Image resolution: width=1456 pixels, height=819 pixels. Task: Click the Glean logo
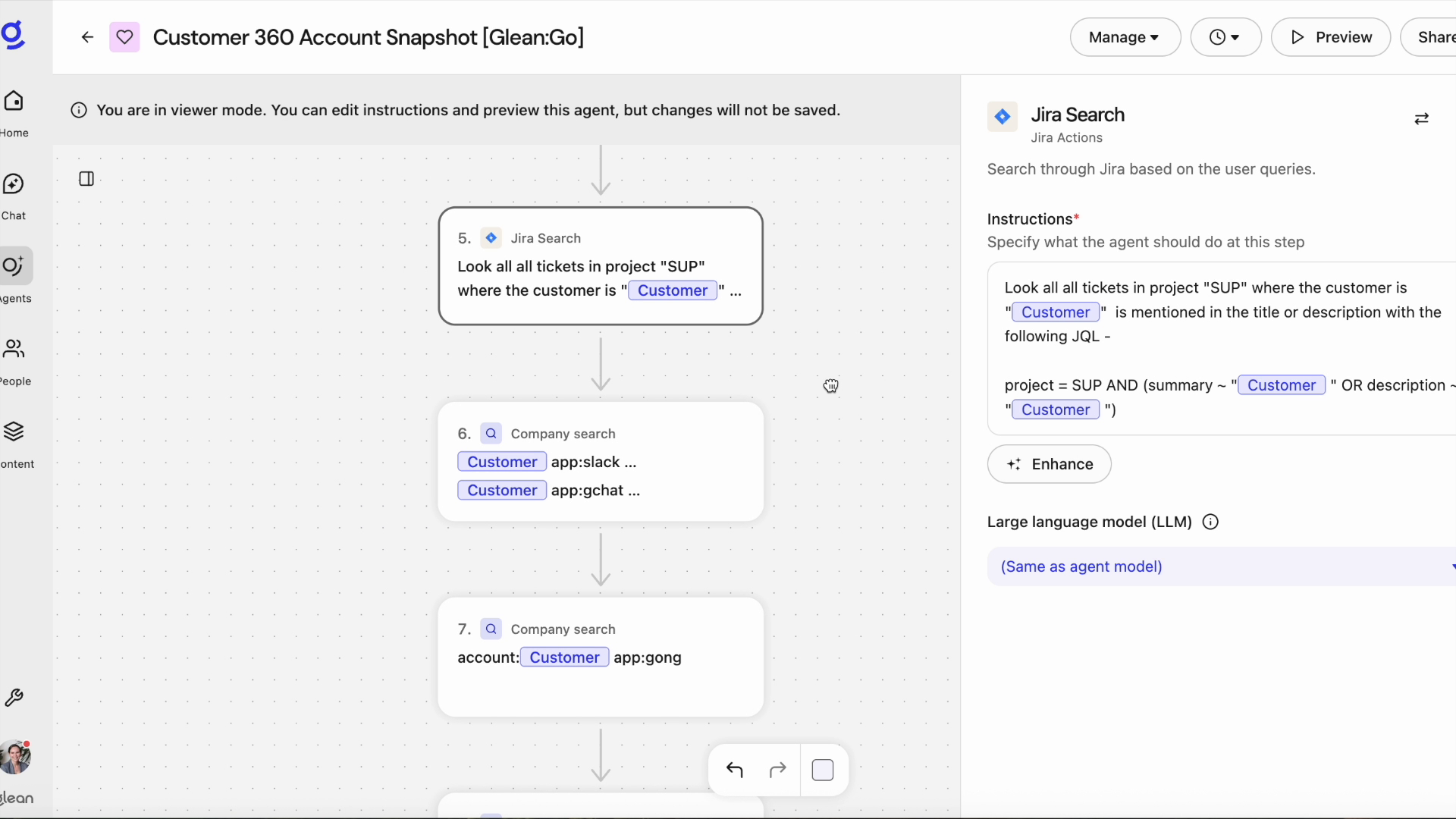15,35
